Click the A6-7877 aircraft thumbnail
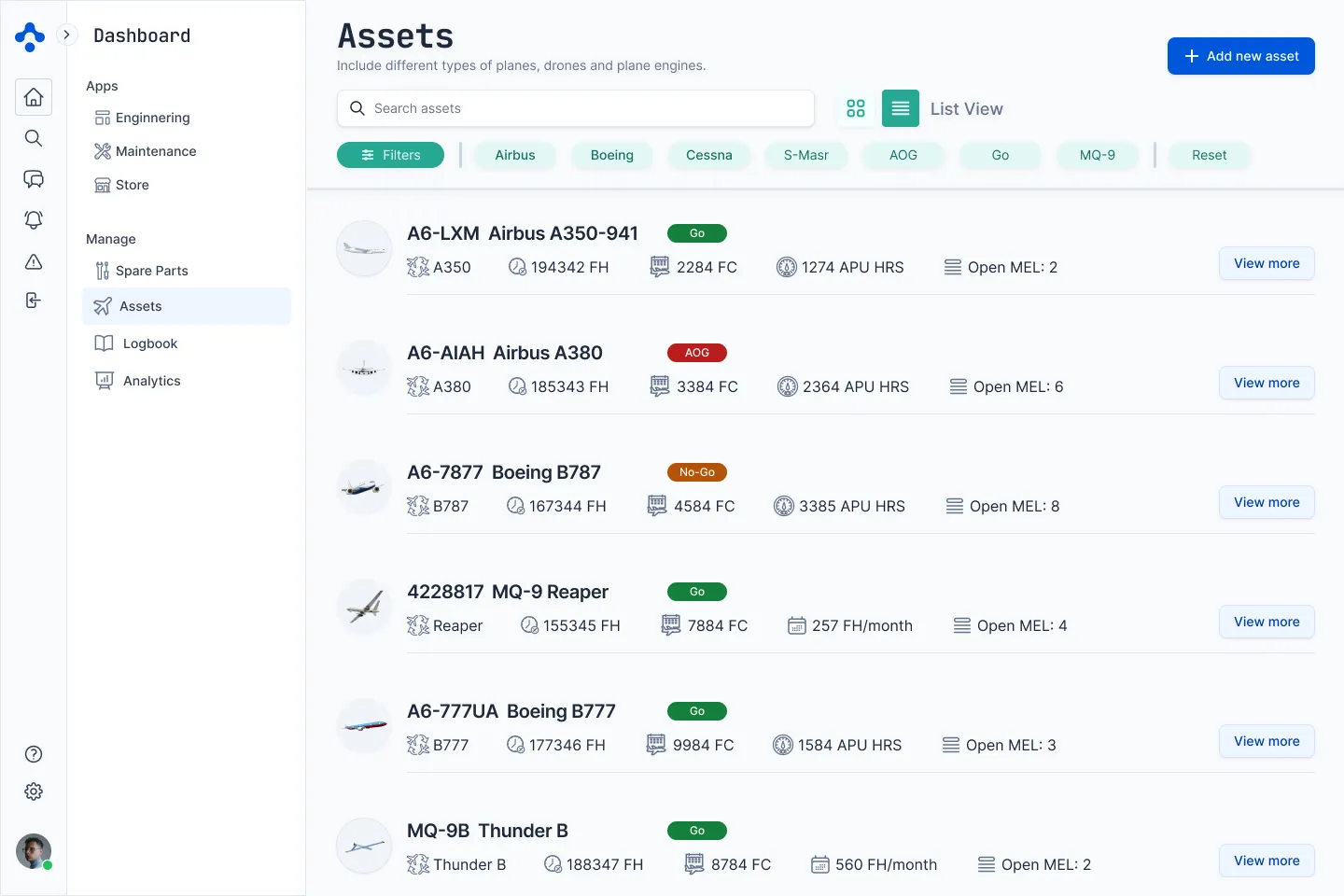Screen dimensions: 1344x896 (364, 487)
